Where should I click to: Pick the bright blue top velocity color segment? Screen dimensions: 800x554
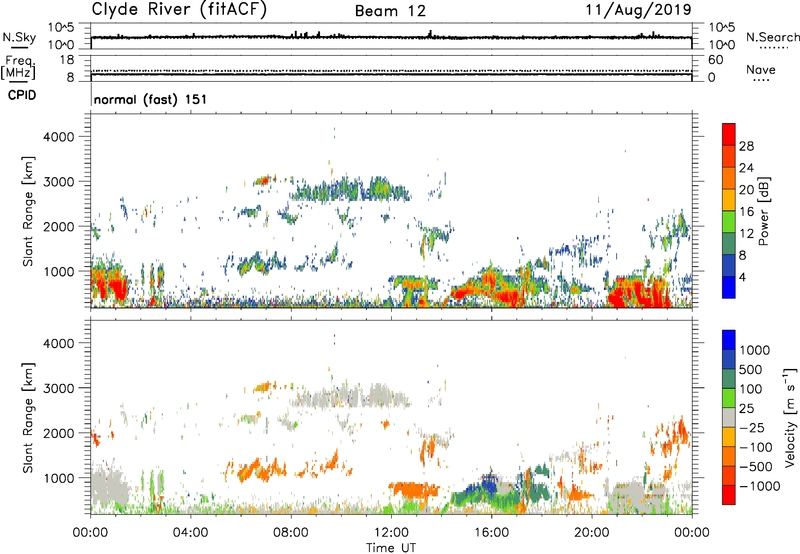[x=729, y=340]
